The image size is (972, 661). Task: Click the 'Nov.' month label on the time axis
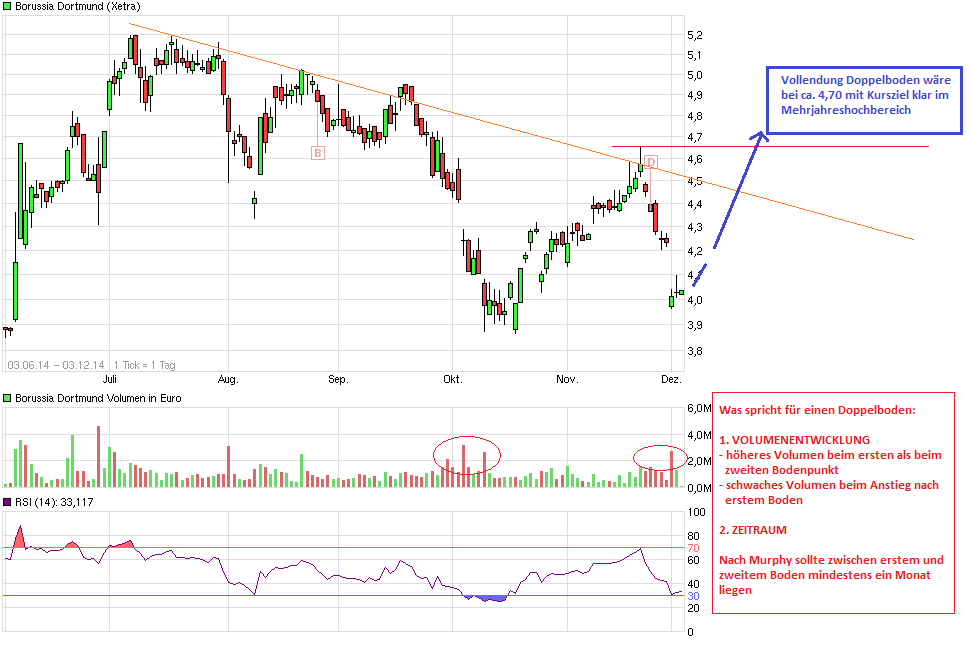(567, 379)
